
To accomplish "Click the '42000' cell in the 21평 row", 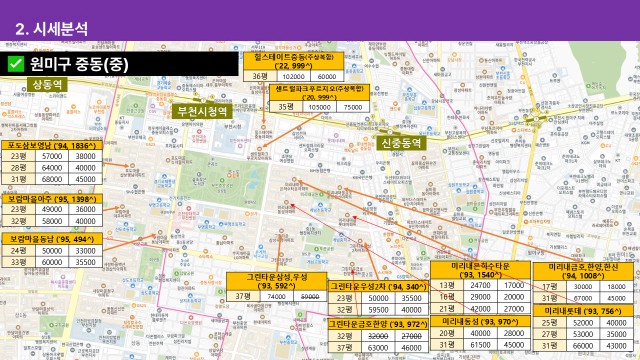I will click(480, 309).
